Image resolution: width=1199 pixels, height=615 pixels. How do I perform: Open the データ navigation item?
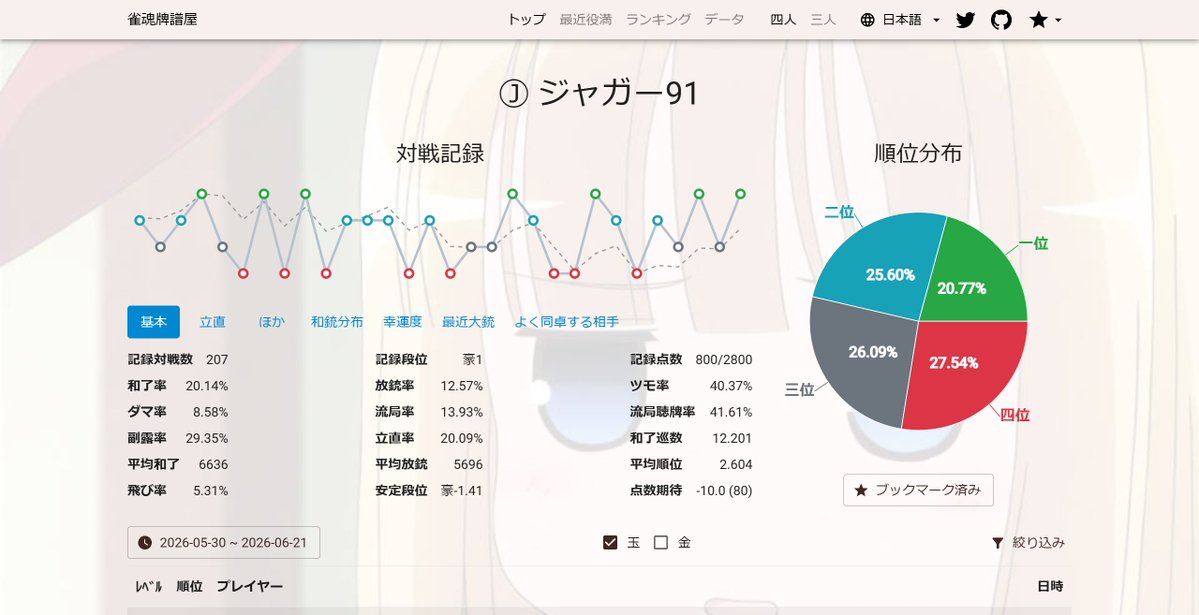[724, 20]
